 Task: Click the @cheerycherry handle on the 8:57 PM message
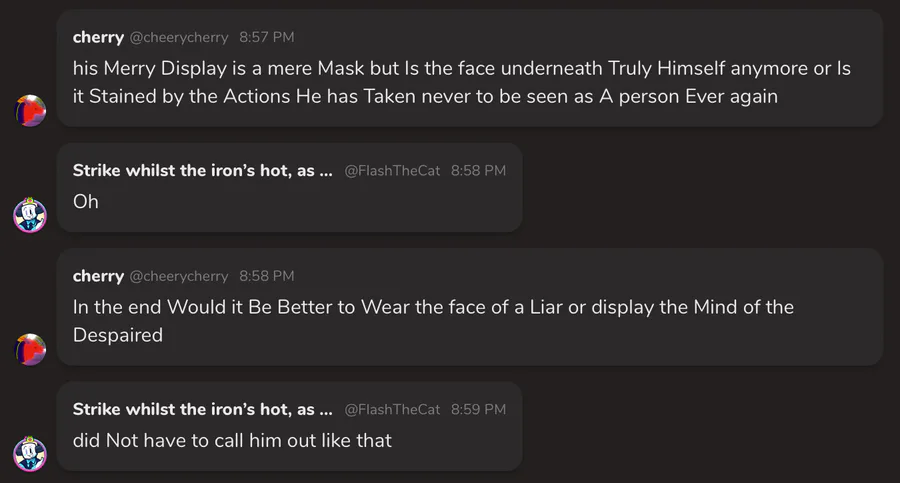(179, 38)
